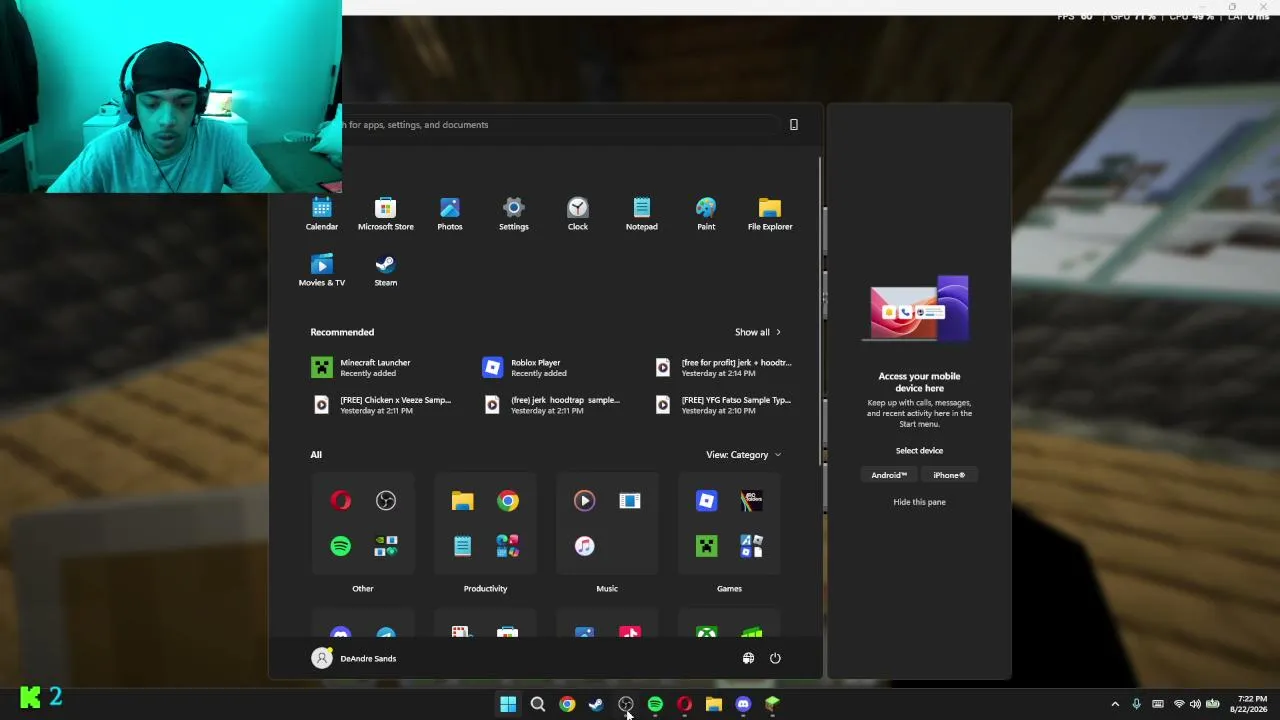Open the Other category folder label
This screenshot has width=1280, height=720.
[363, 589]
